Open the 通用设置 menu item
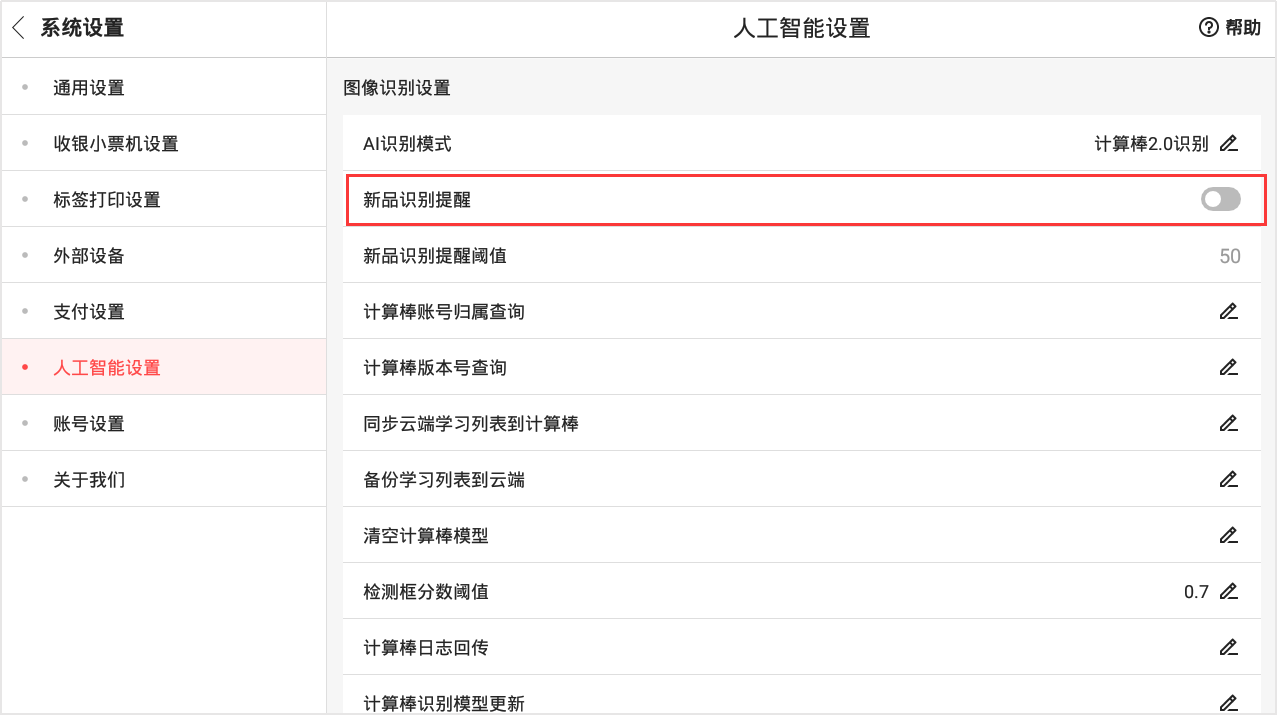1278x716 pixels. (89, 88)
